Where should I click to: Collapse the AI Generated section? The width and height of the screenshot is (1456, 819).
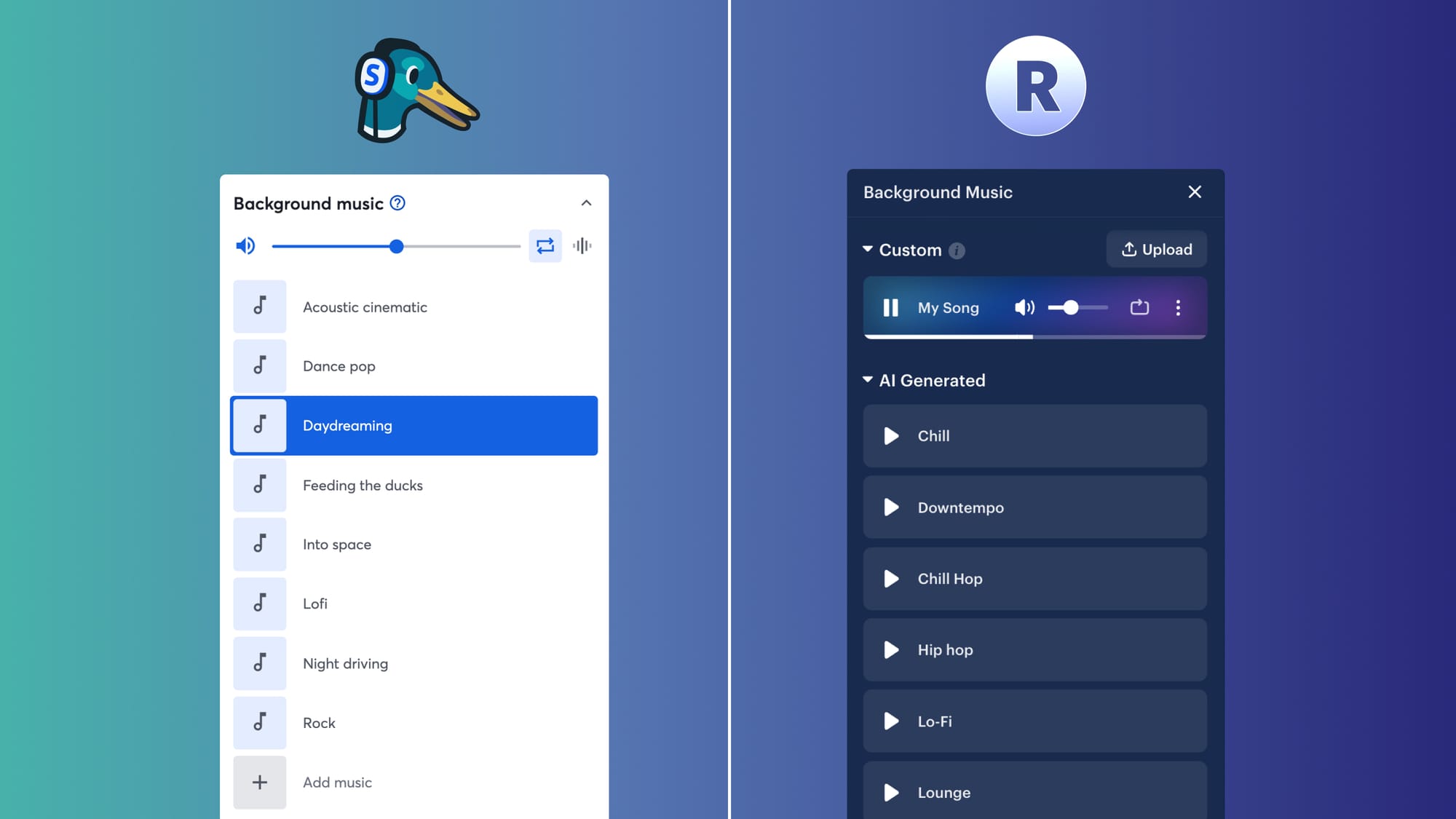pos(869,380)
